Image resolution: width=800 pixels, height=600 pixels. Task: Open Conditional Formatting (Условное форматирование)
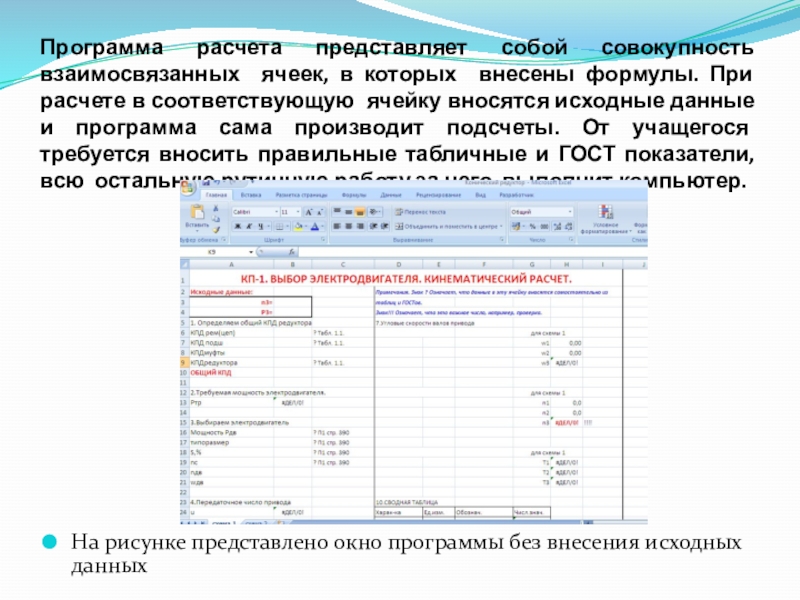(606, 219)
